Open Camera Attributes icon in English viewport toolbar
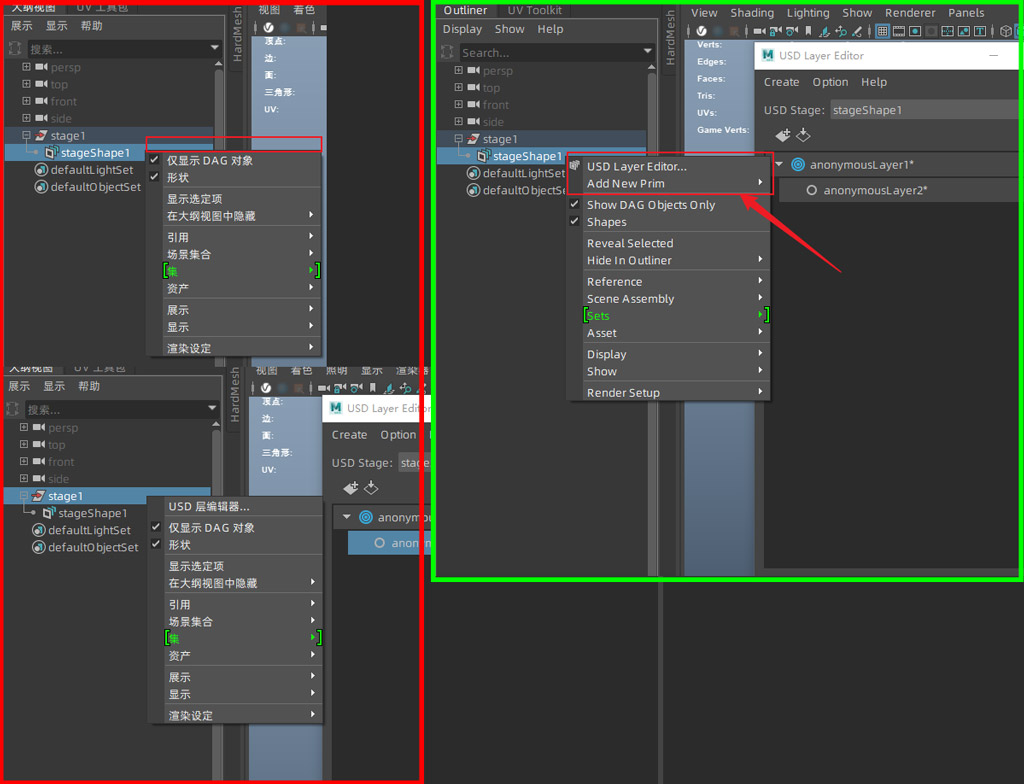Screen dimensions: 1024x784 [x=792, y=31]
